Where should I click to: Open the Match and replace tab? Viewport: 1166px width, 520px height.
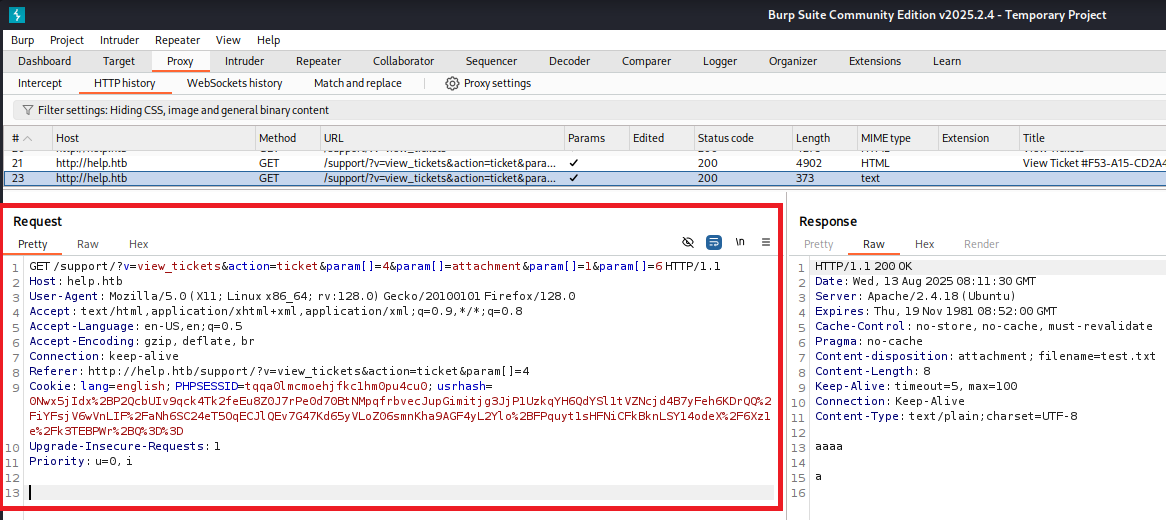(357, 83)
